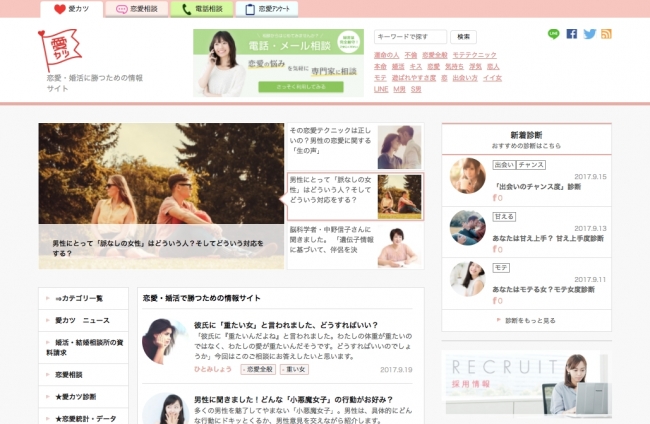650x424 pixels.
Task: Open the 本命 tag link
Action: 380,66
